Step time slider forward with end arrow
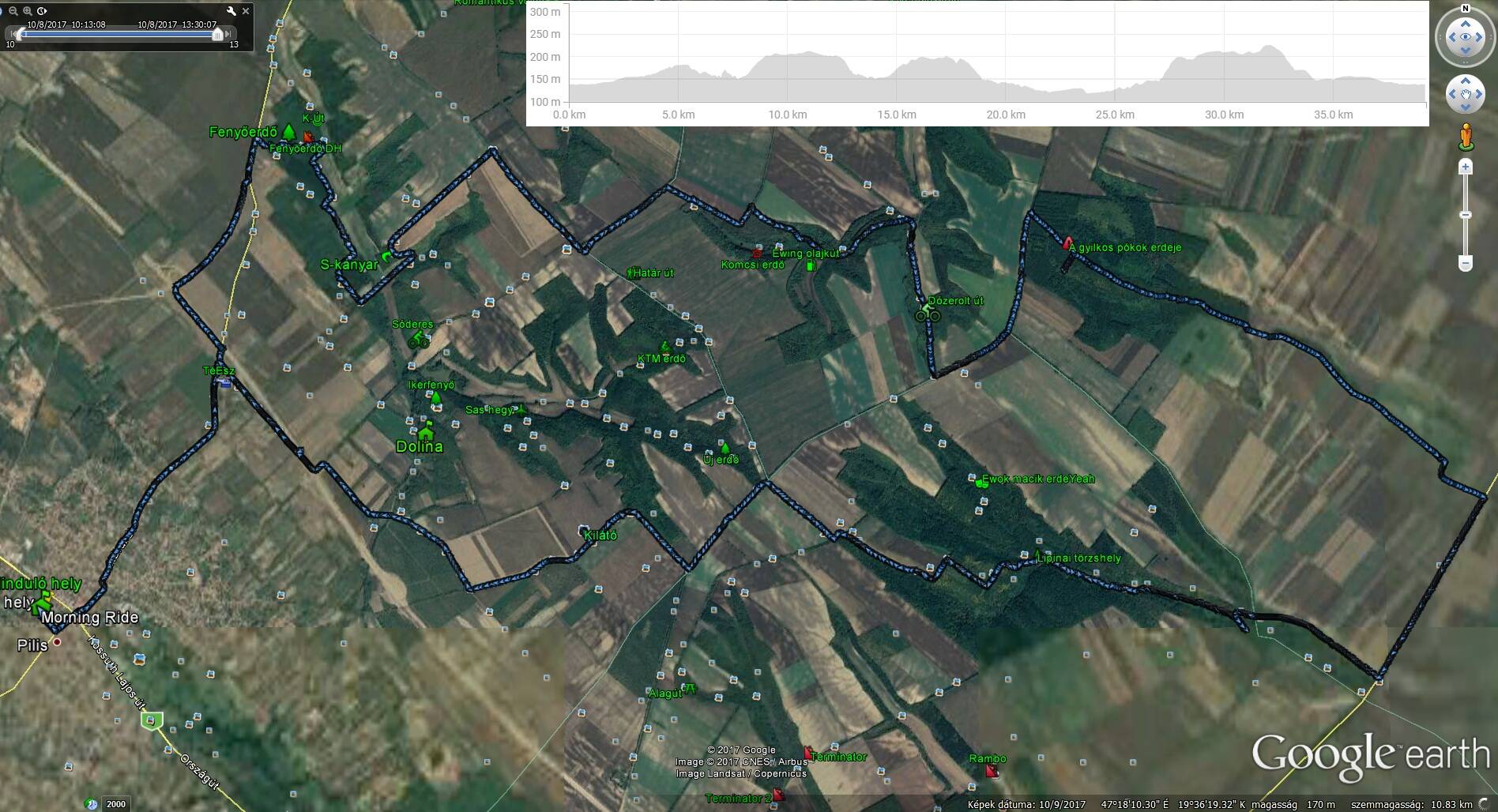 228,34
